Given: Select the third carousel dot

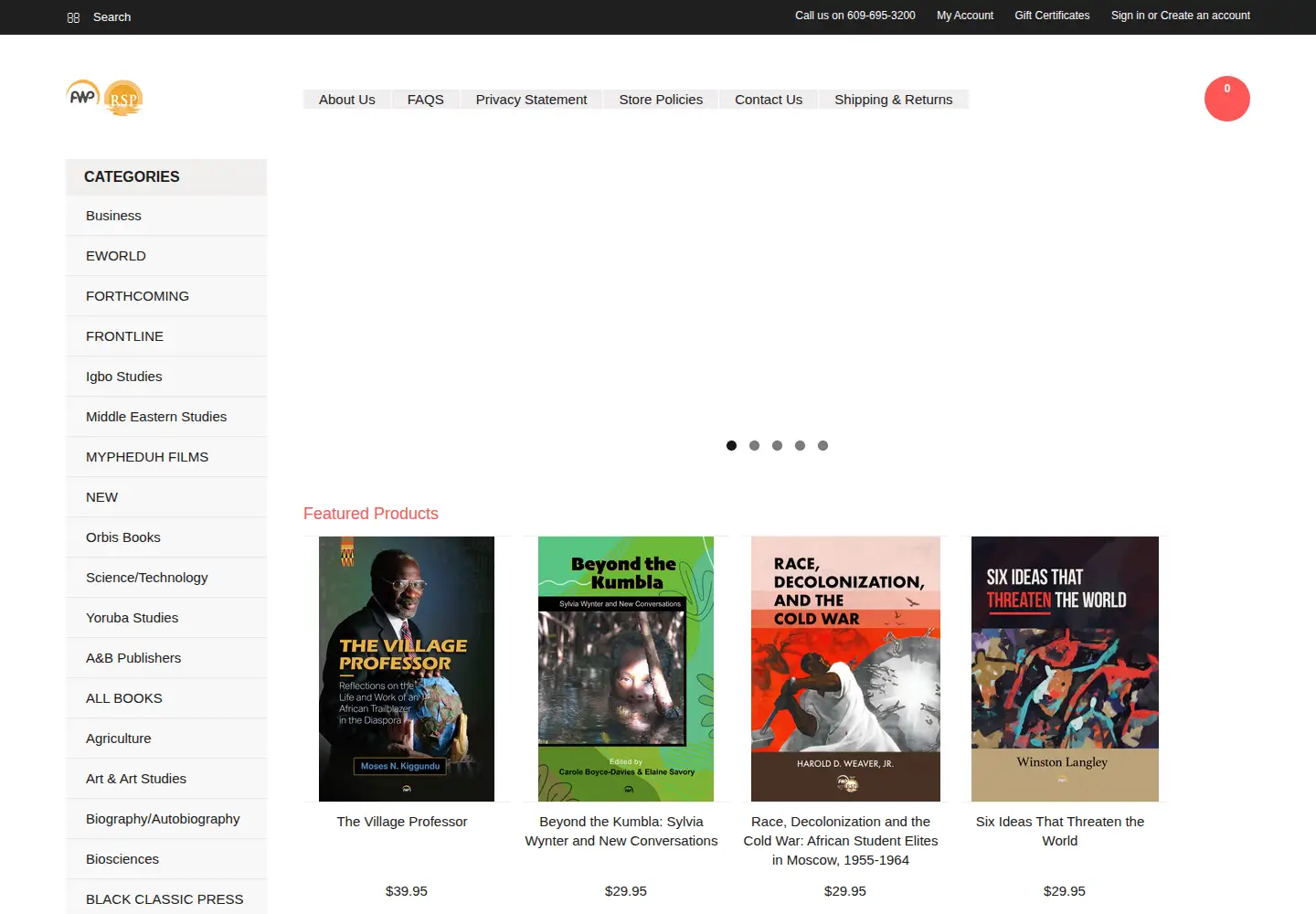Looking at the screenshot, I should 777,446.
